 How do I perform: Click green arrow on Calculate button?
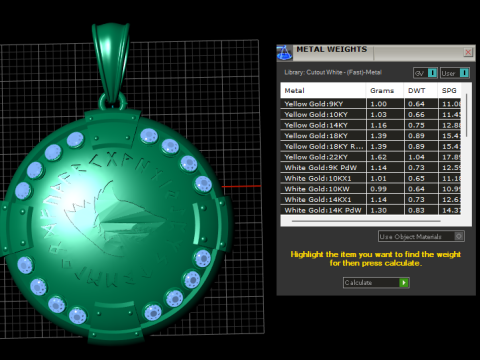tap(404, 283)
